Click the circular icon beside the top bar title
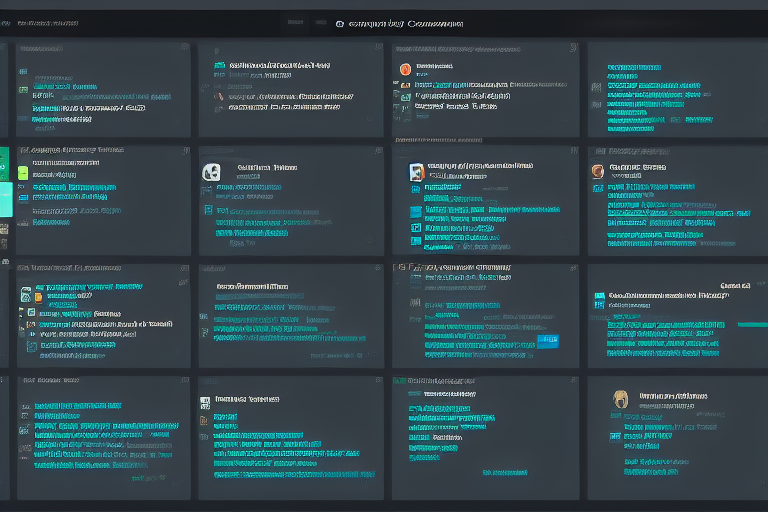This screenshot has height=512, width=768. (x=340, y=22)
